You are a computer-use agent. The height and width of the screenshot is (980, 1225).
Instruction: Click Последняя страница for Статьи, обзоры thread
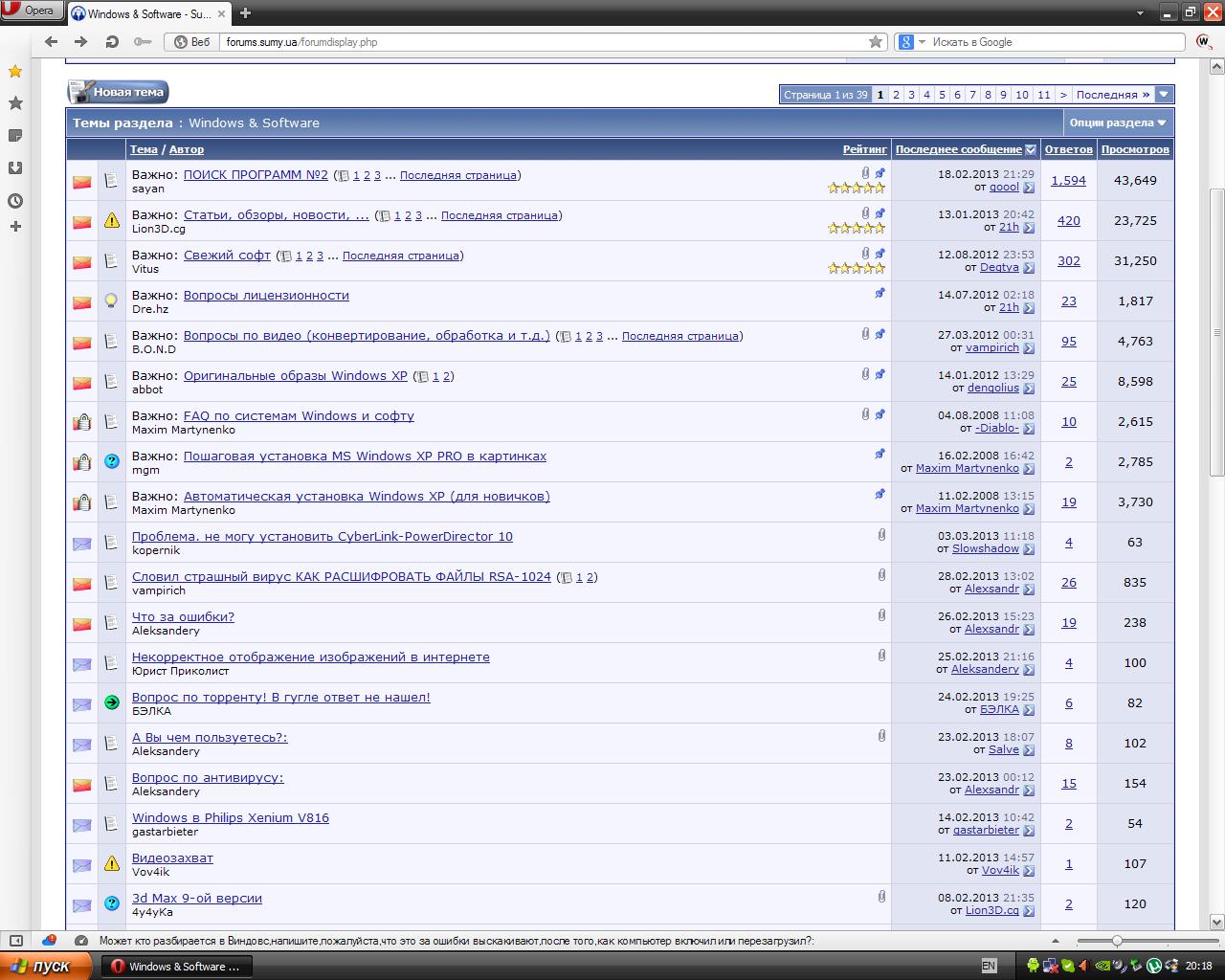500,215
